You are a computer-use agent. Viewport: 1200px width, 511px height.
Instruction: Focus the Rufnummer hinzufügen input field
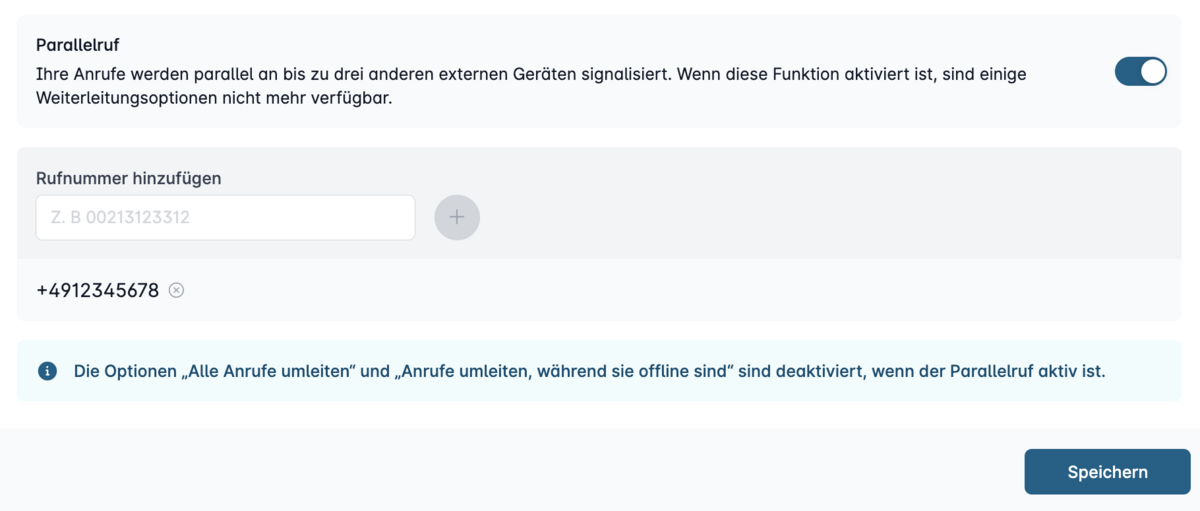point(225,217)
